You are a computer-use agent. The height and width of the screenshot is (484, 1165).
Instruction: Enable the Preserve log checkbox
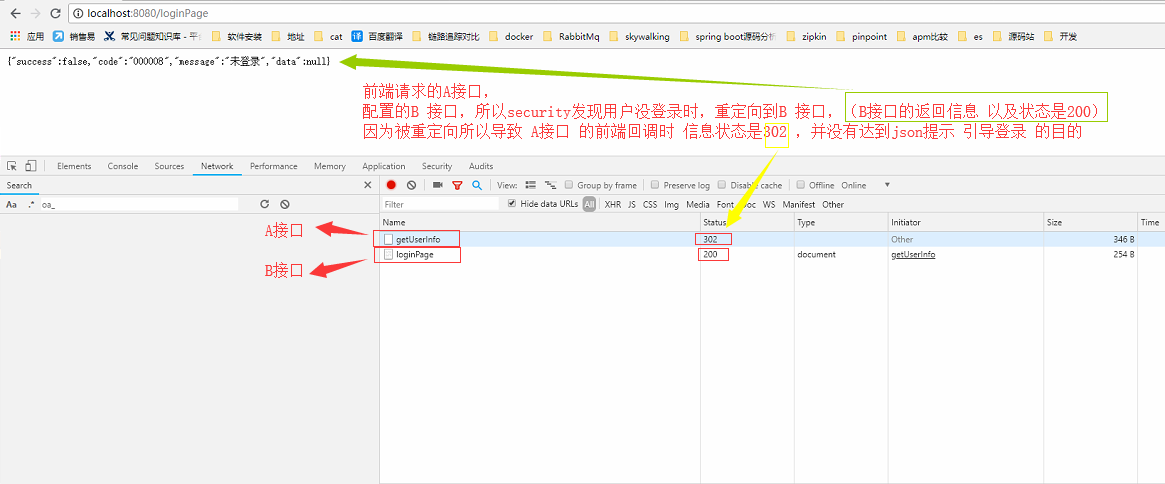655,185
